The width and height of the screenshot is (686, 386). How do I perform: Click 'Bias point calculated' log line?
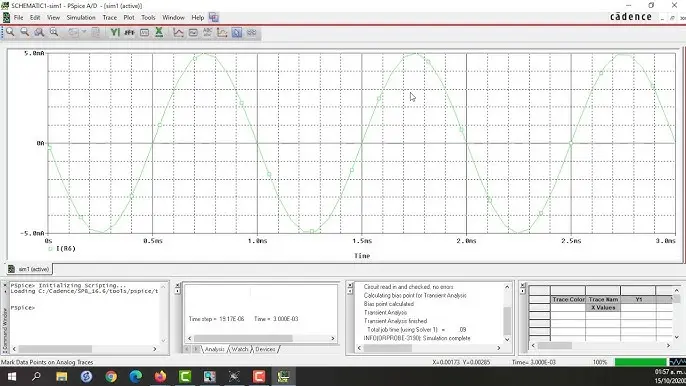[x=388, y=304]
